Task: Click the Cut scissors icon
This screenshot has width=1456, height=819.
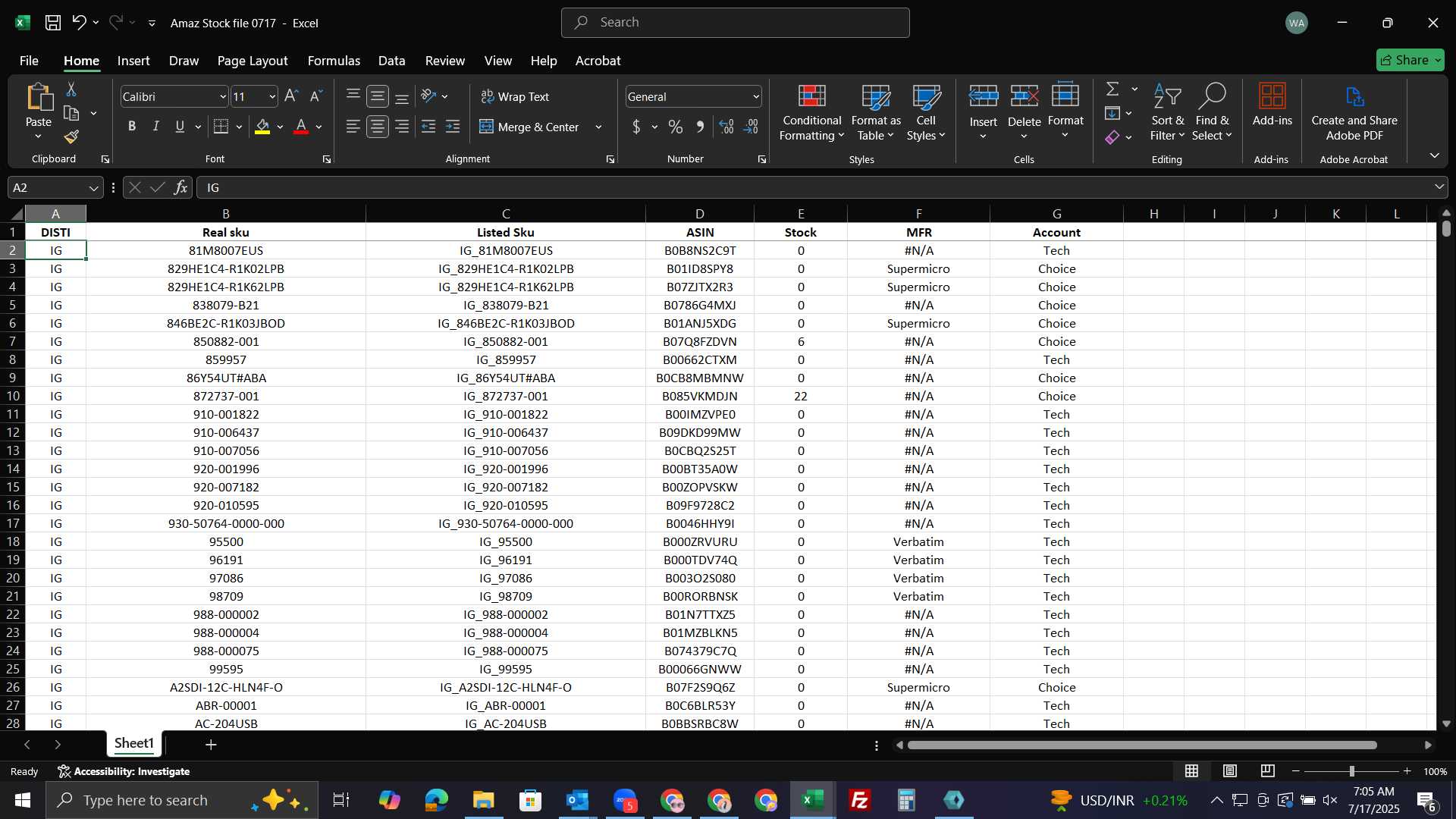Action: (x=71, y=89)
